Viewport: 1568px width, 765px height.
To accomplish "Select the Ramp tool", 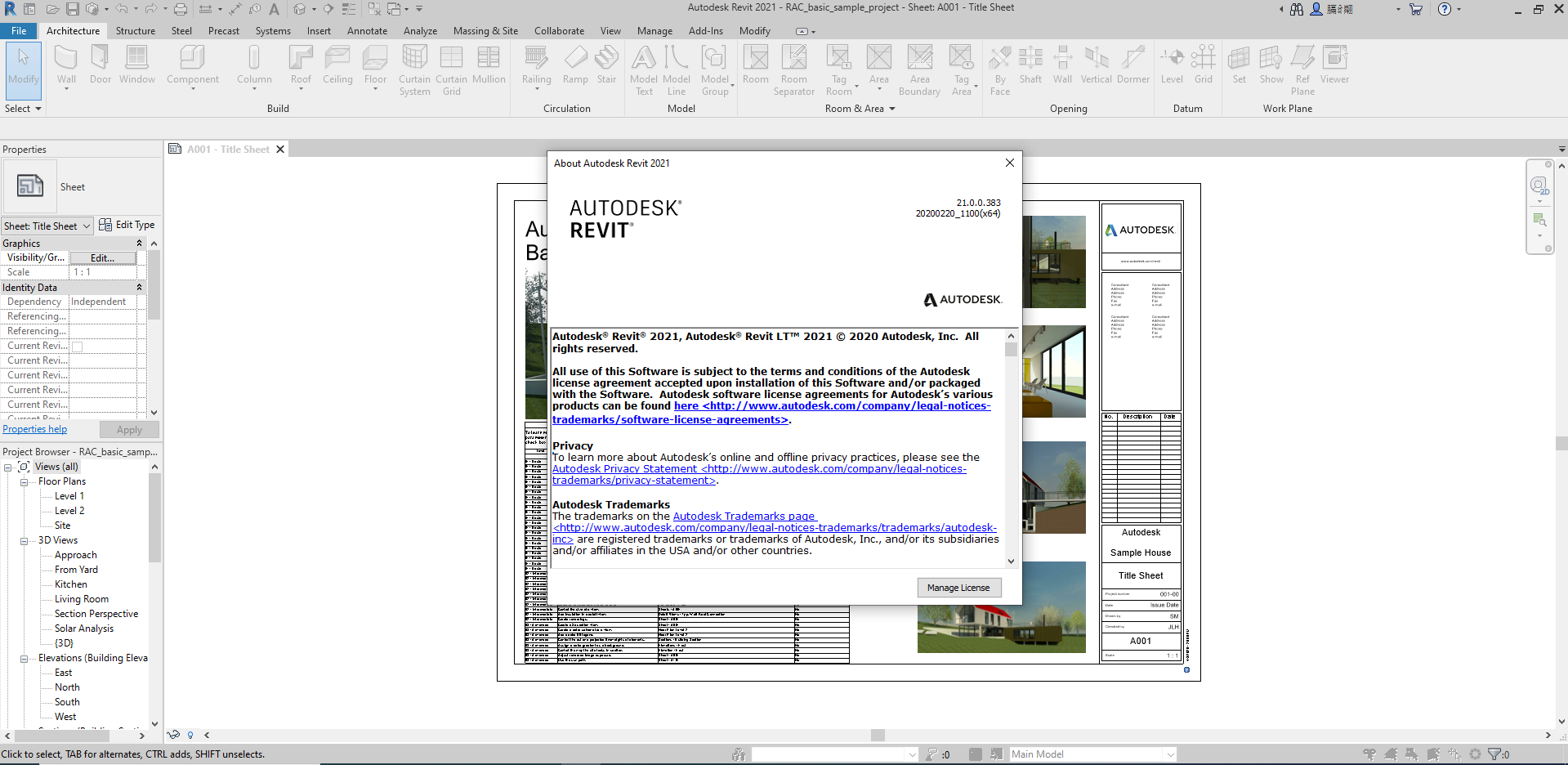I will tap(575, 65).
